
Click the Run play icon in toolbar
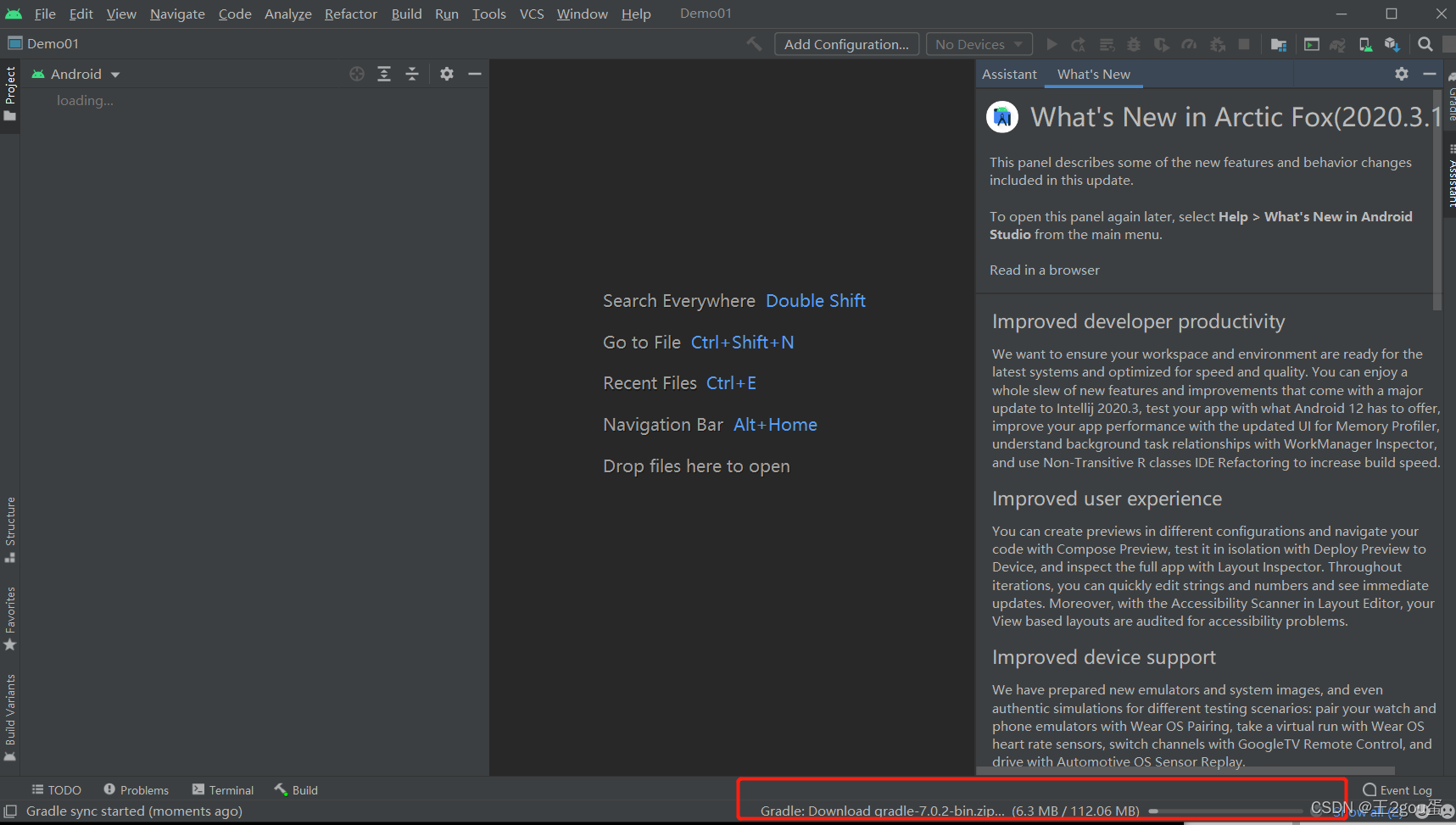pyautogui.click(x=1052, y=44)
